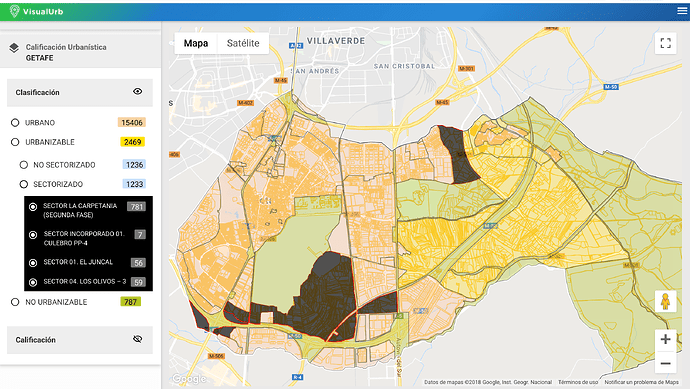Screen dimensions: 690x389
Task: Click the SAN ANDRÉS map label
Action: coord(315,71)
